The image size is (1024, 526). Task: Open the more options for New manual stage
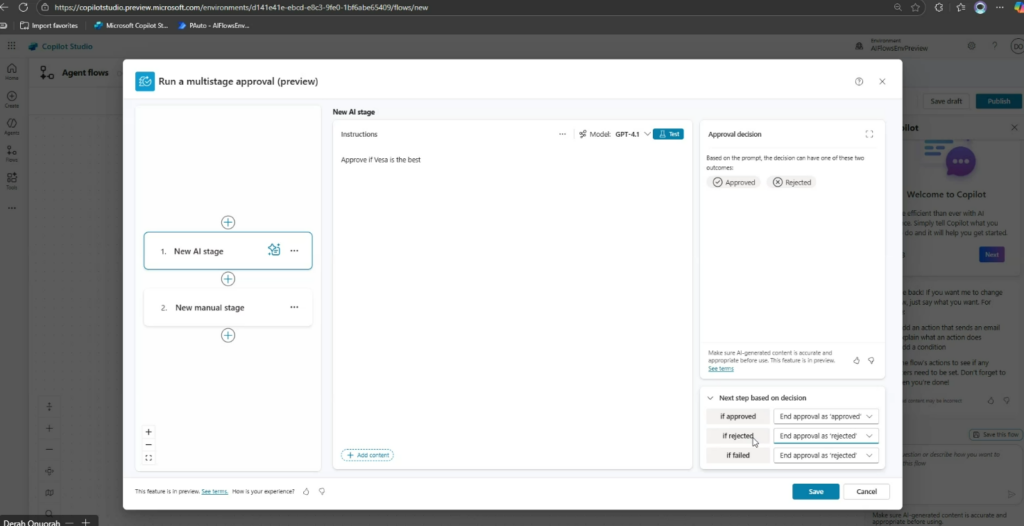(294, 307)
